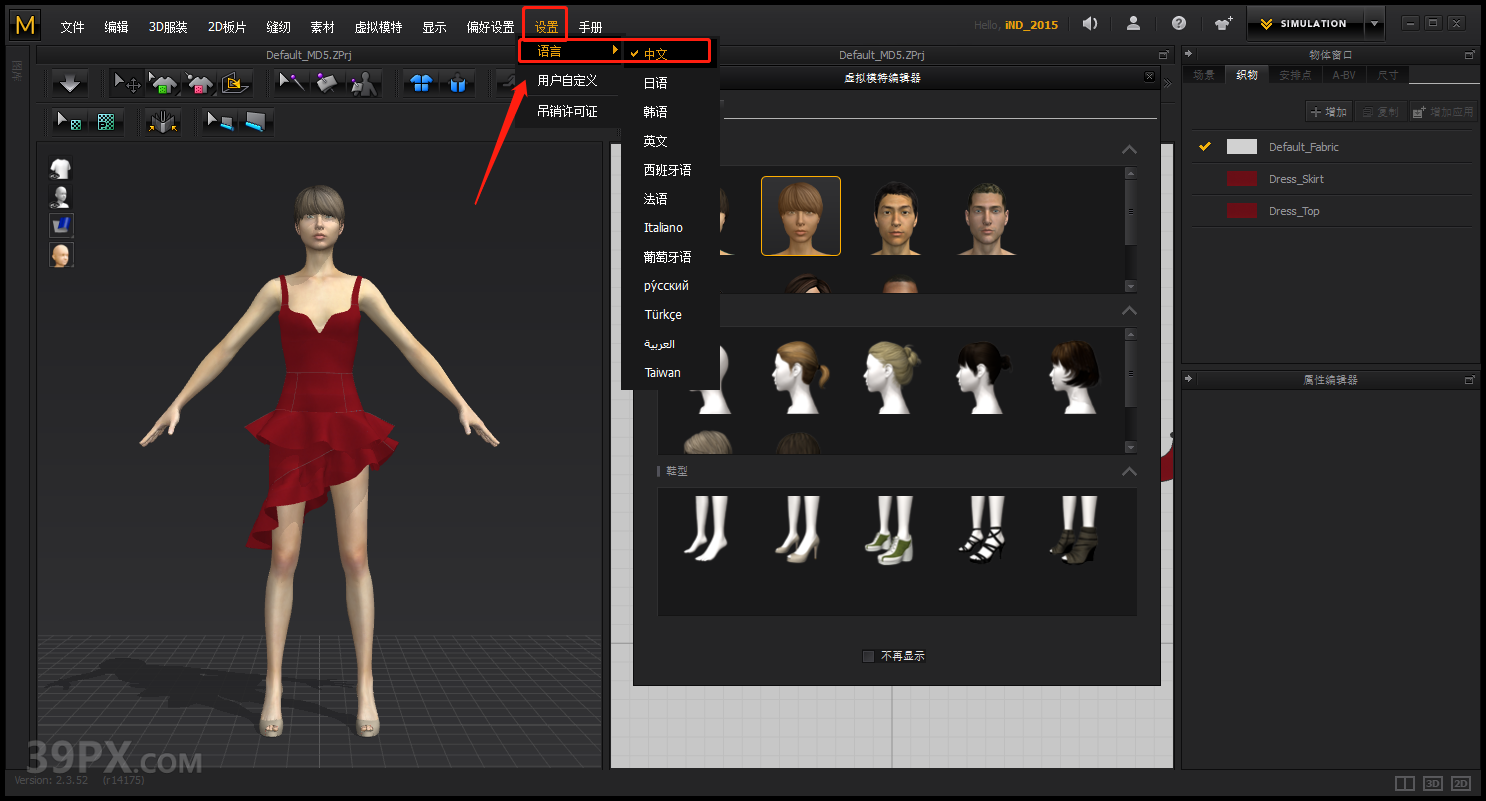Mute sound with the speaker icon

point(1090,24)
